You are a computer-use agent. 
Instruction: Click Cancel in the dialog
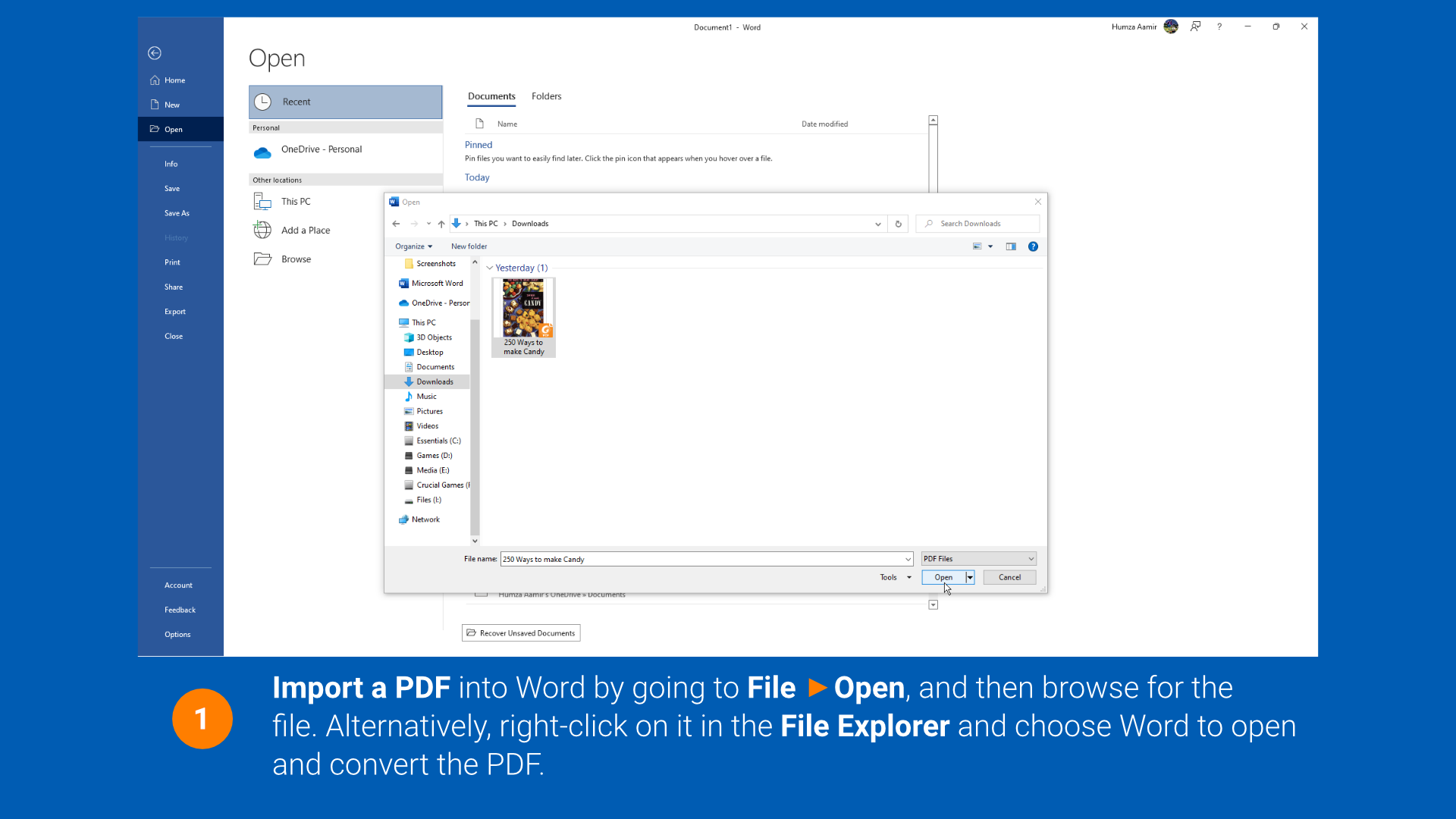(1009, 578)
